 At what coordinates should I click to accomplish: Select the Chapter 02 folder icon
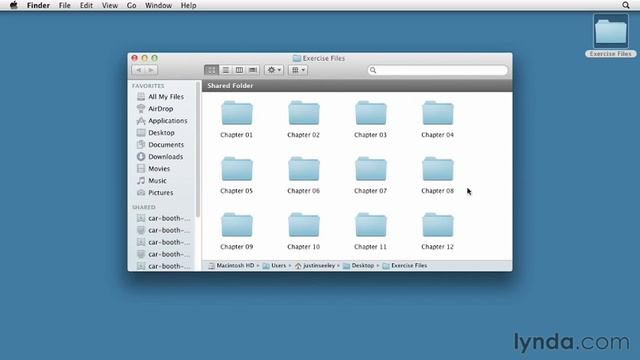click(x=304, y=113)
